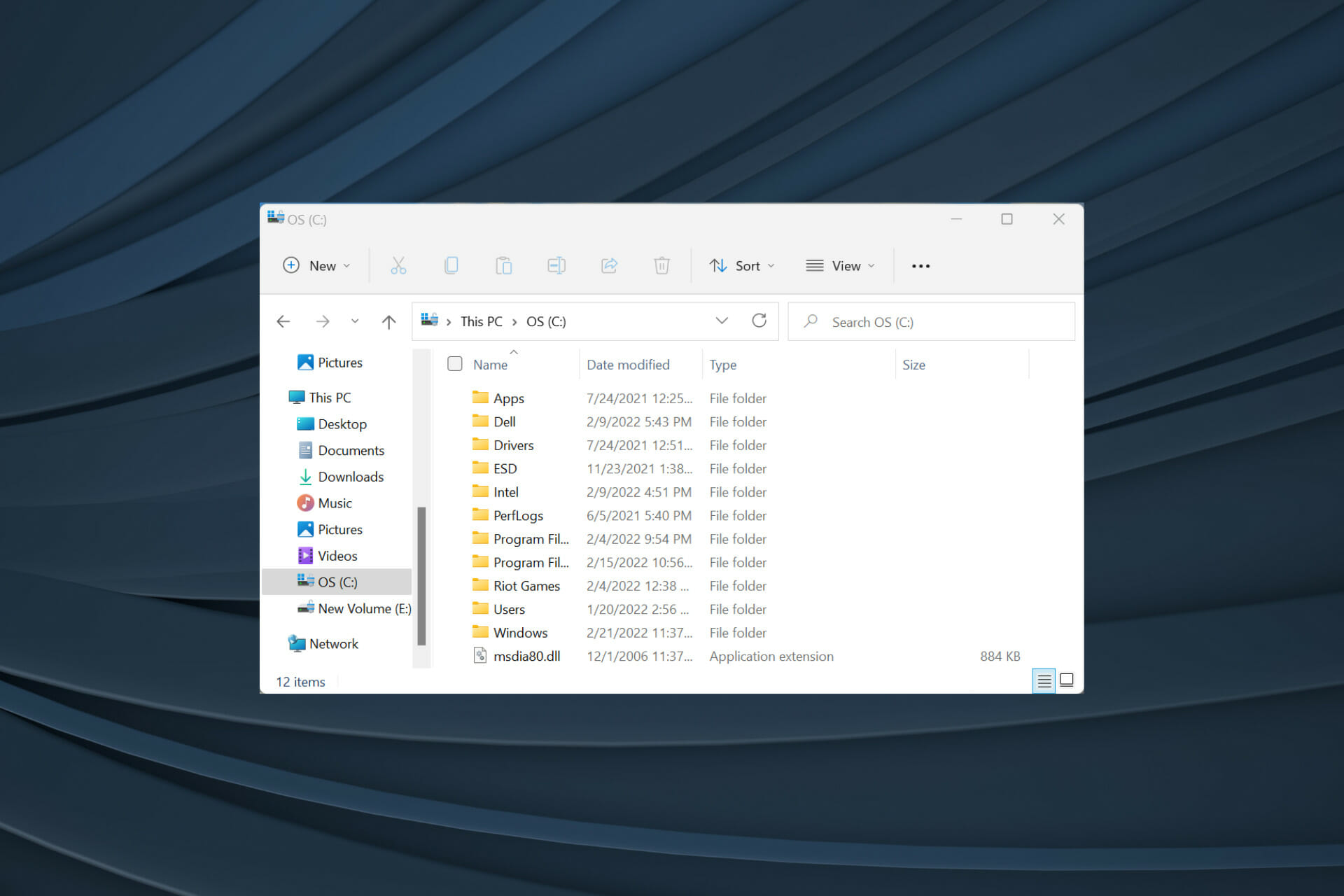Viewport: 1344px width, 896px height.
Task: Click the navigation pane scrollbar thumb
Action: click(x=421, y=575)
